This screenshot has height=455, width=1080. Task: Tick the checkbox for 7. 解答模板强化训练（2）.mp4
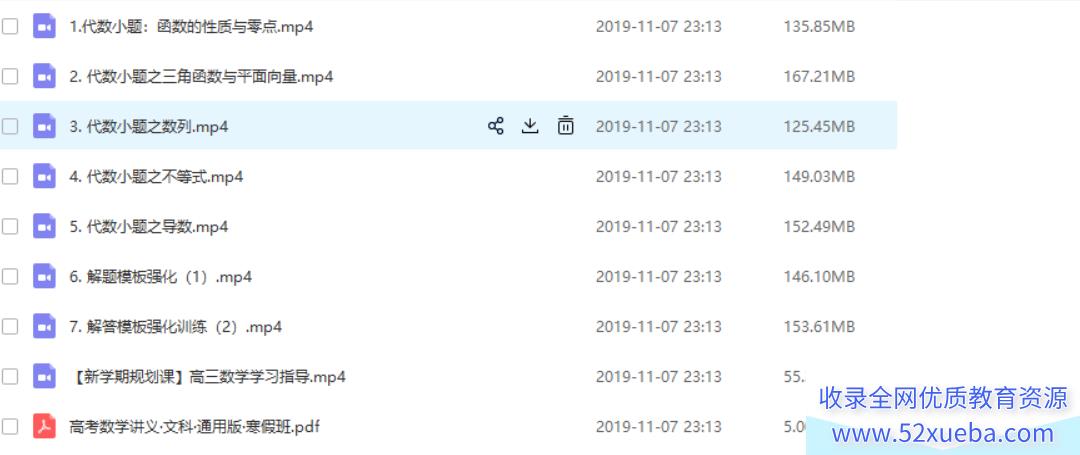click(x=10, y=327)
